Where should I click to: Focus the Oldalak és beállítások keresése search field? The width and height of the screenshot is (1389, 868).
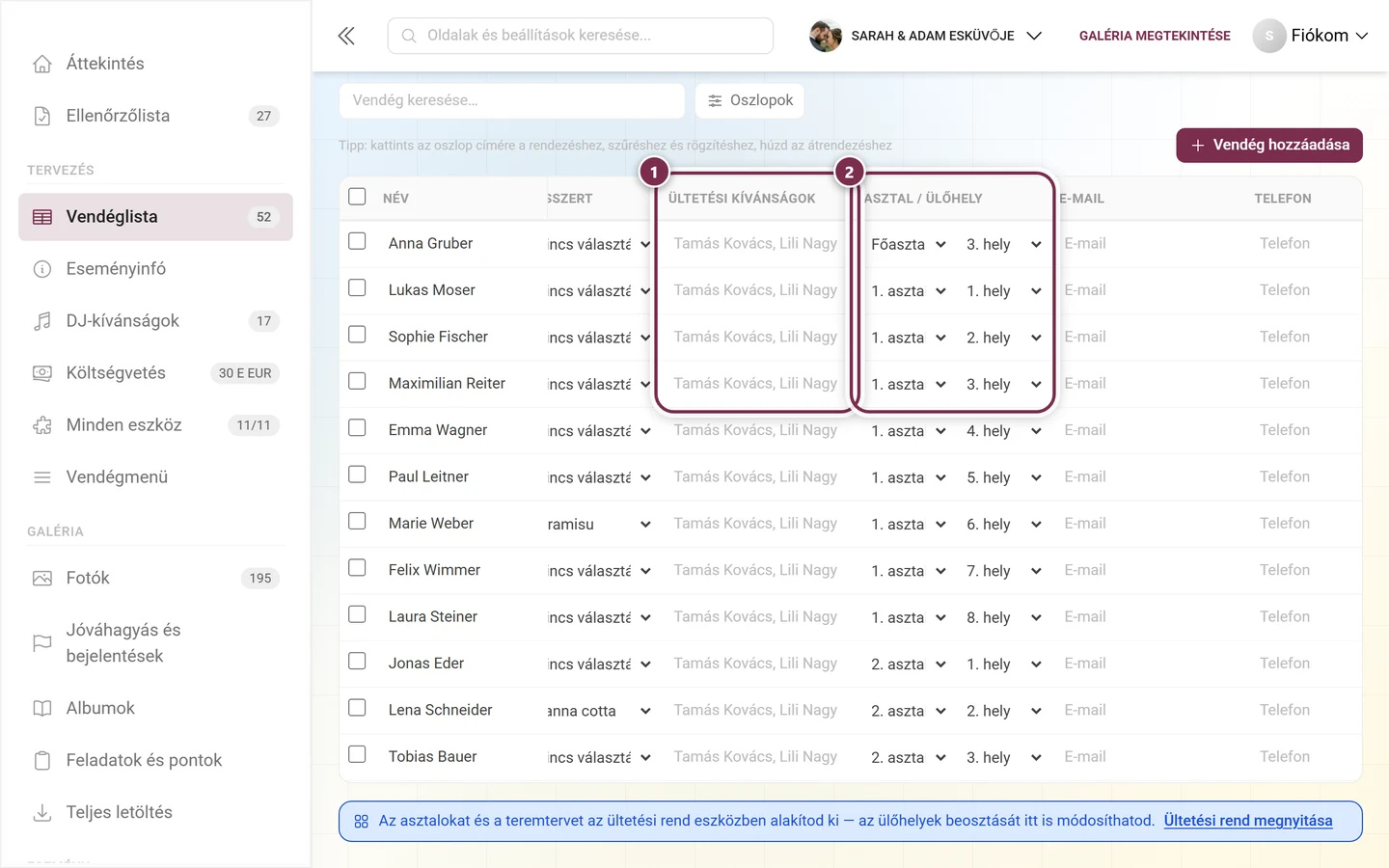pos(581,36)
